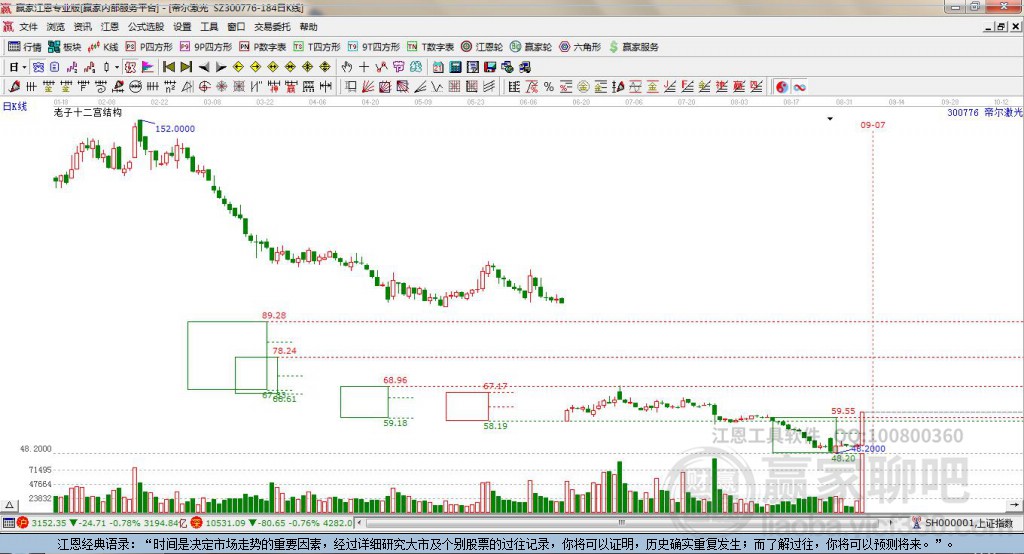Open the 文件 menu
This screenshot has height=554, width=1024.
(x=28, y=27)
